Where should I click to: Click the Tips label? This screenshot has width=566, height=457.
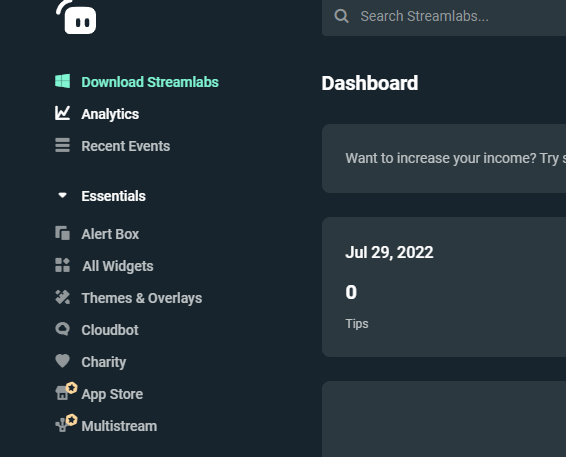pos(357,324)
